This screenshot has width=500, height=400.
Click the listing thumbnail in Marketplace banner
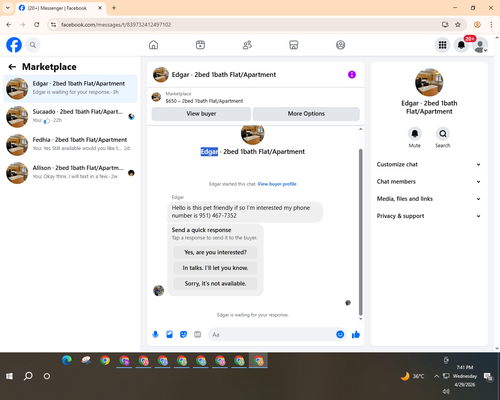[156, 97]
